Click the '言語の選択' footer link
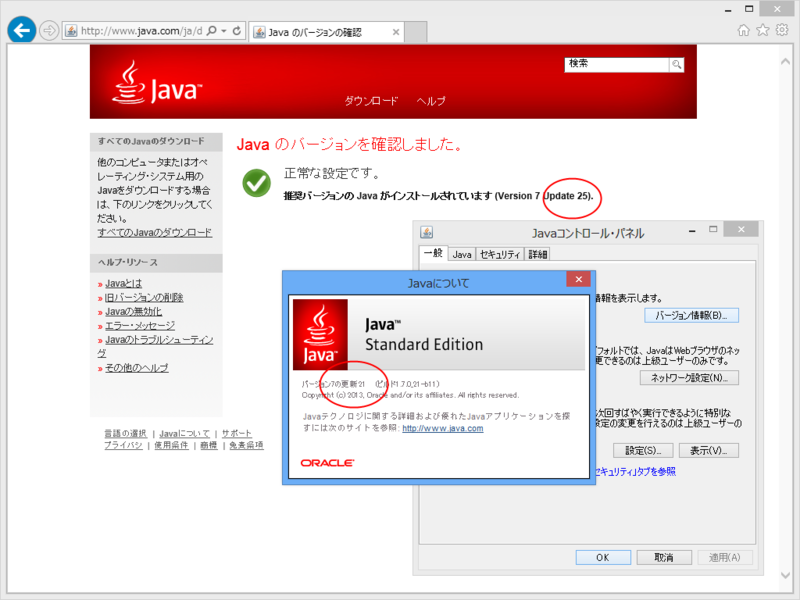This screenshot has height=600, width=800. [126, 433]
